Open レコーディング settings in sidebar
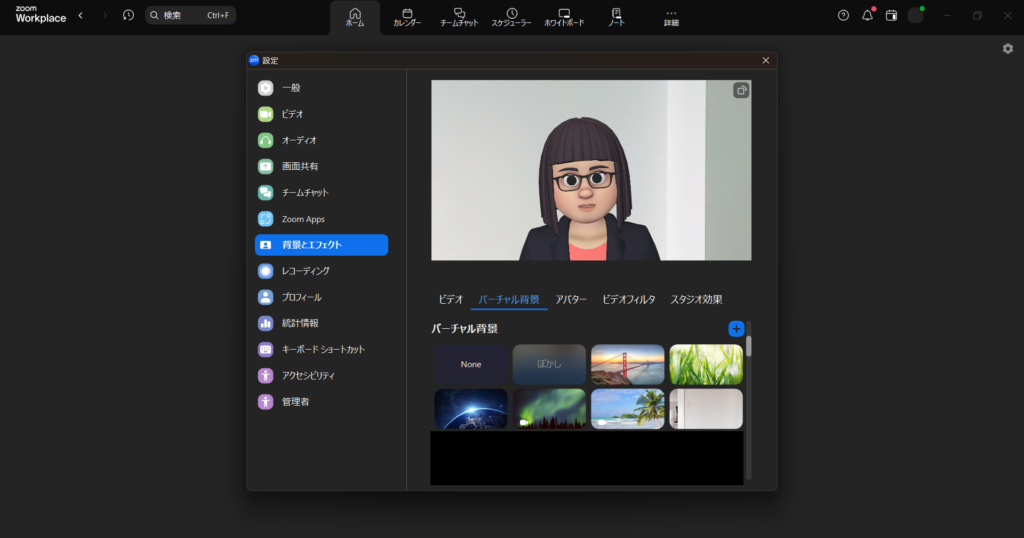Image resolution: width=1024 pixels, height=538 pixels. (305, 271)
